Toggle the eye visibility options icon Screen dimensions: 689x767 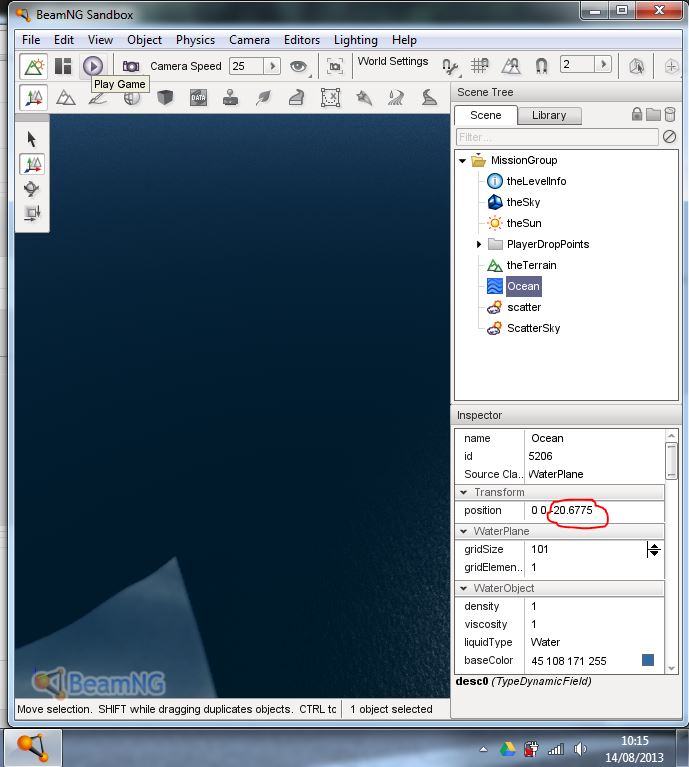coord(298,66)
